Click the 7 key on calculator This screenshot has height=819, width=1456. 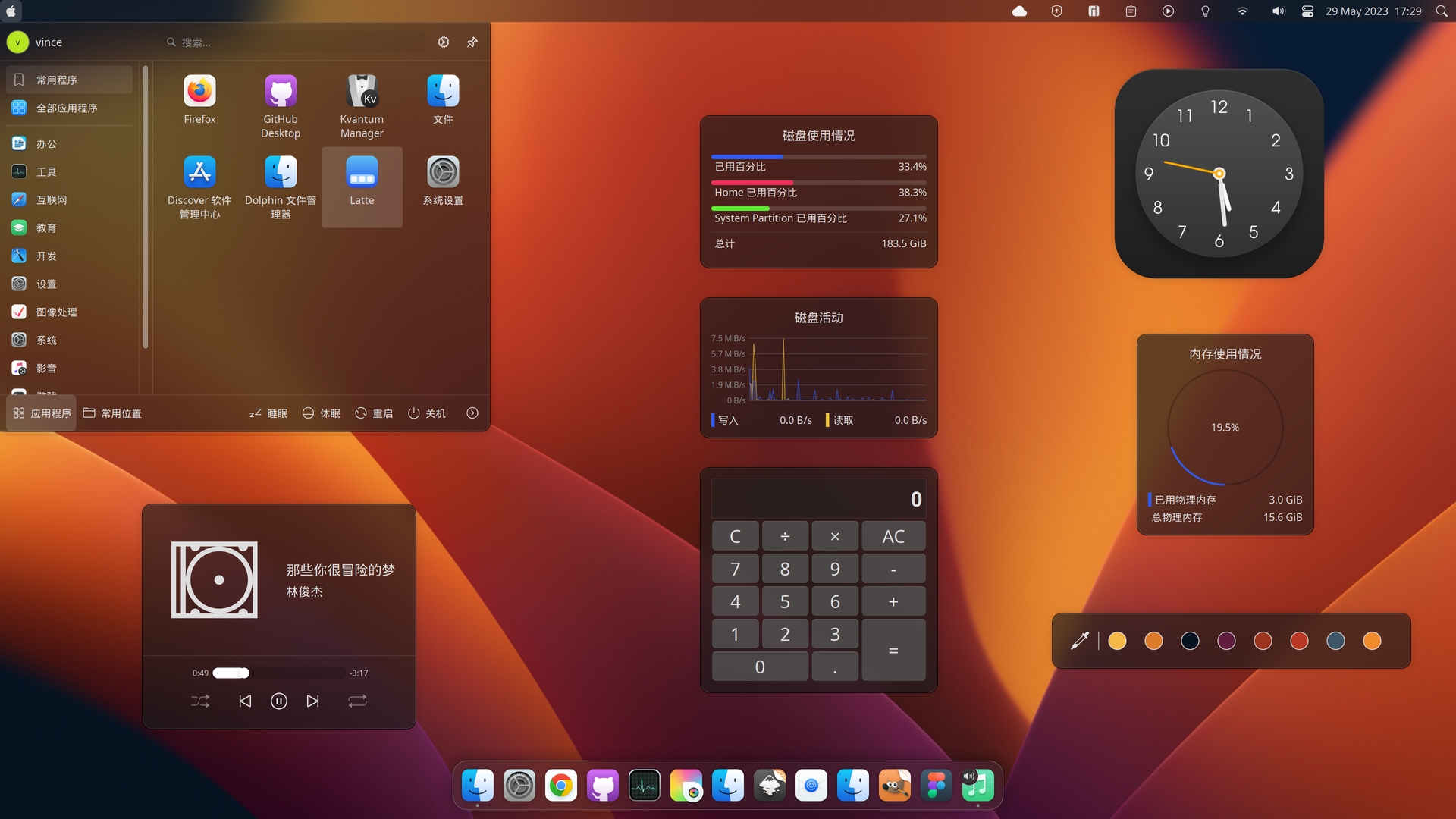point(735,569)
